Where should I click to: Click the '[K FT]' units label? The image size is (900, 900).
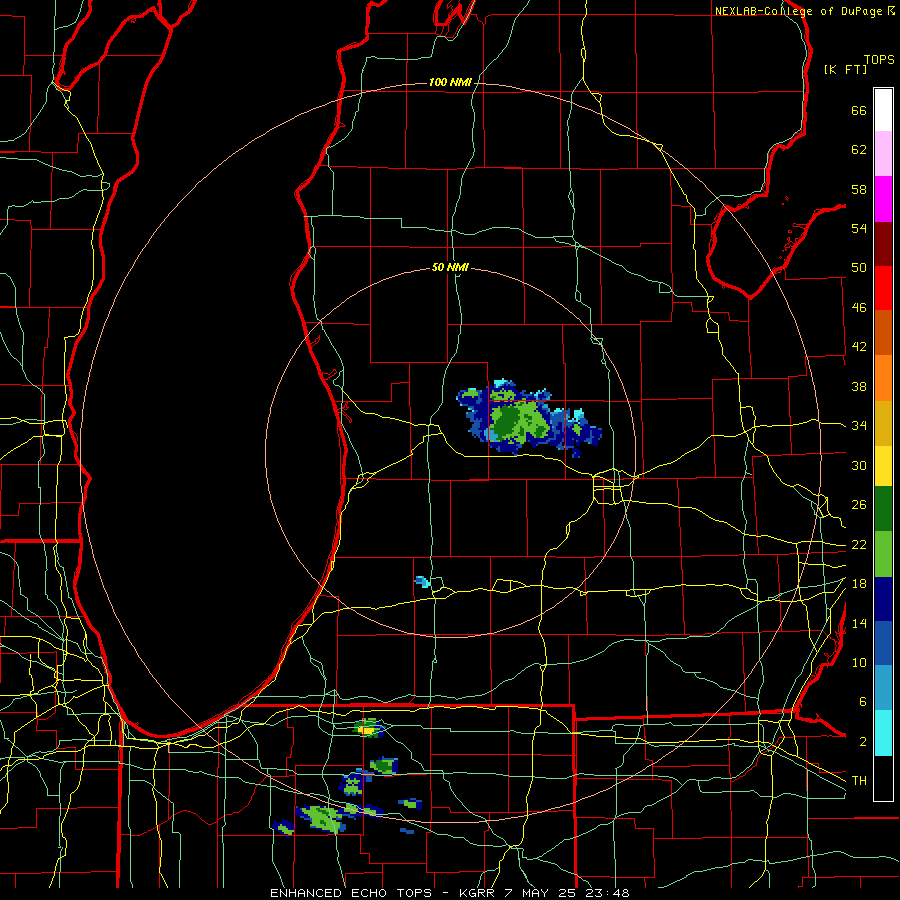[x=845, y=70]
